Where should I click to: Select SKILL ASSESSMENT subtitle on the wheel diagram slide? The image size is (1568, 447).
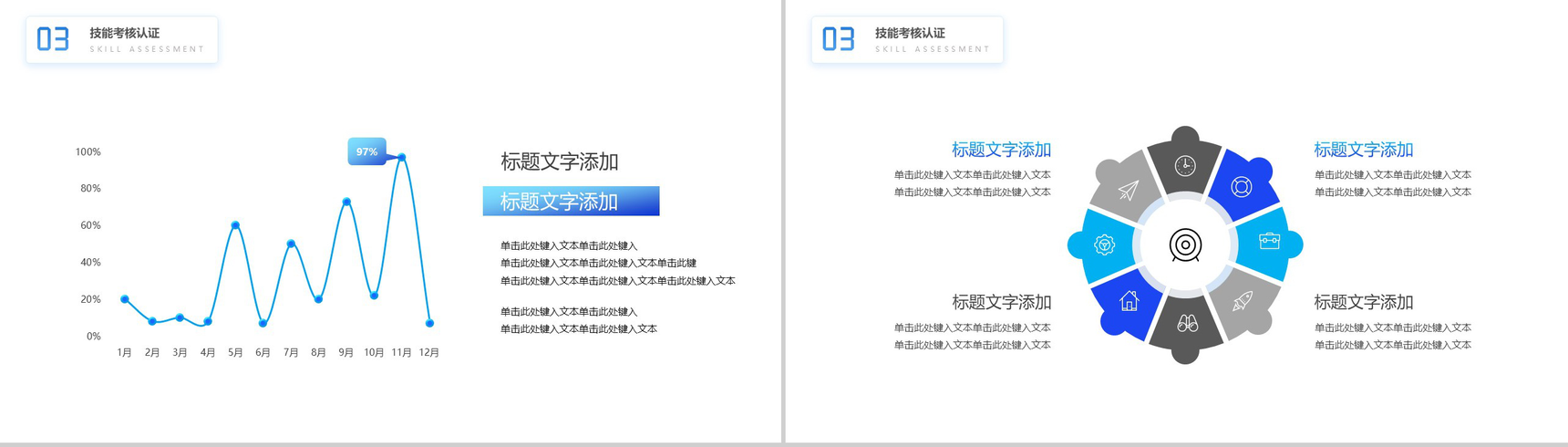coord(933,49)
